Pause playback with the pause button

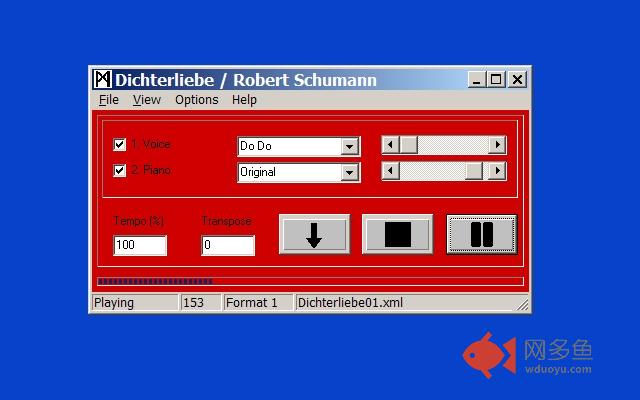482,234
